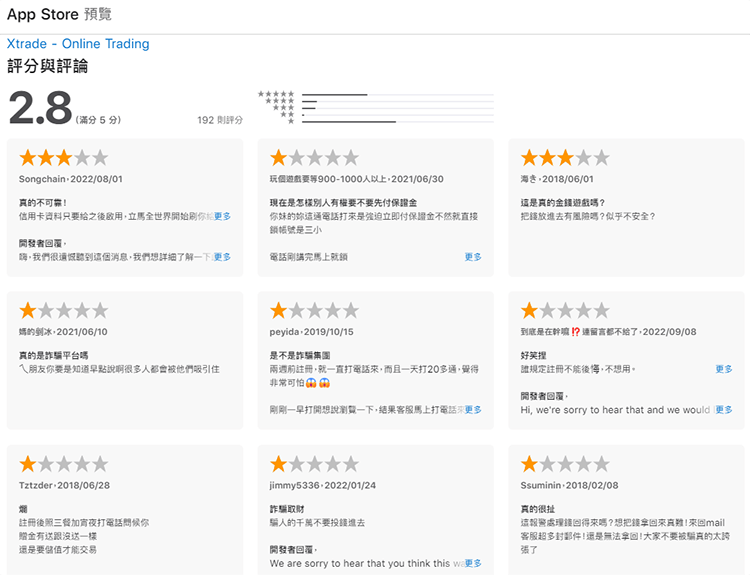Click star rating of 2021/06/30 review
750x575 pixels.
coord(314,158)
